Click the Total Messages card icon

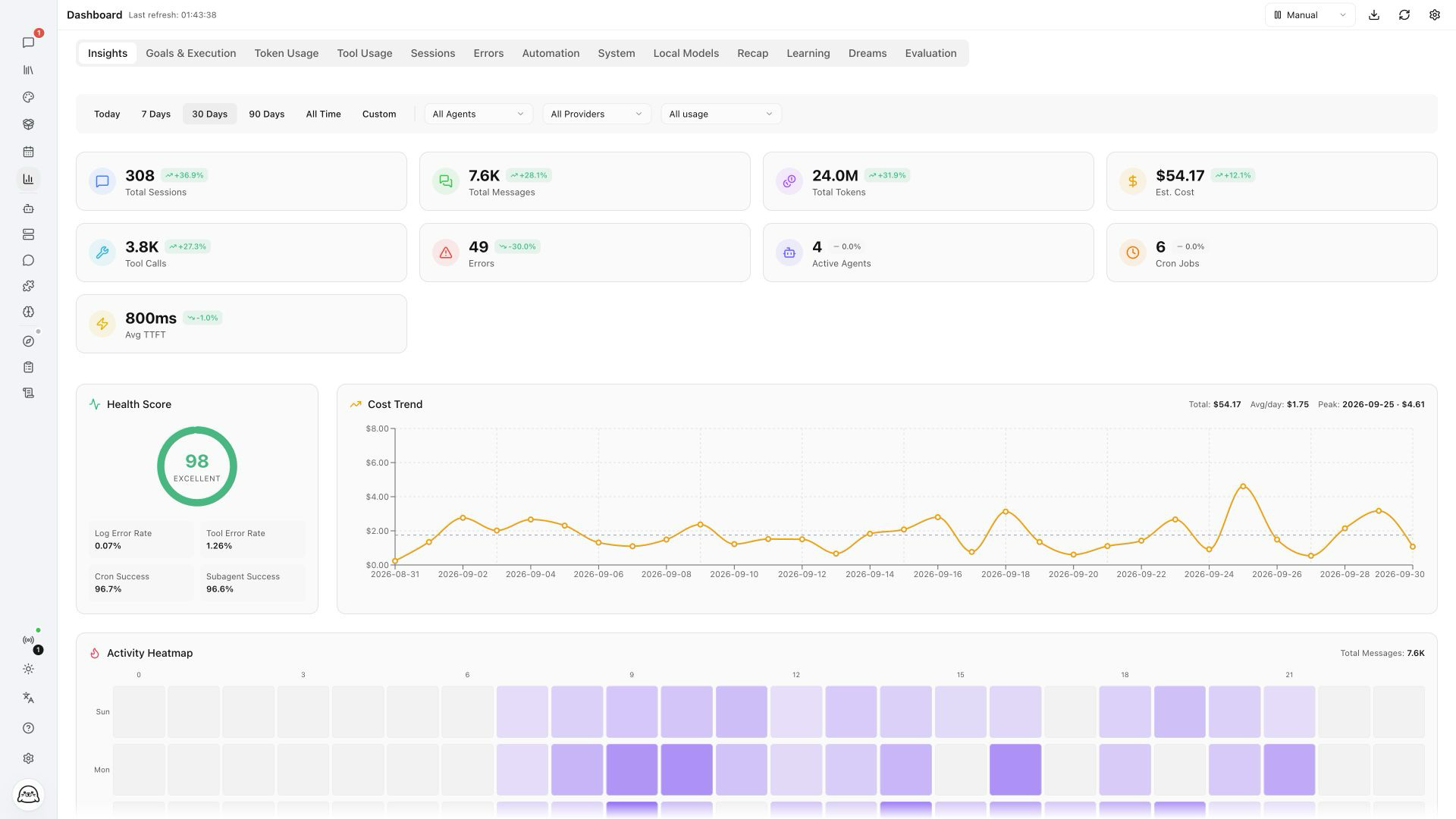click(446, 181)
